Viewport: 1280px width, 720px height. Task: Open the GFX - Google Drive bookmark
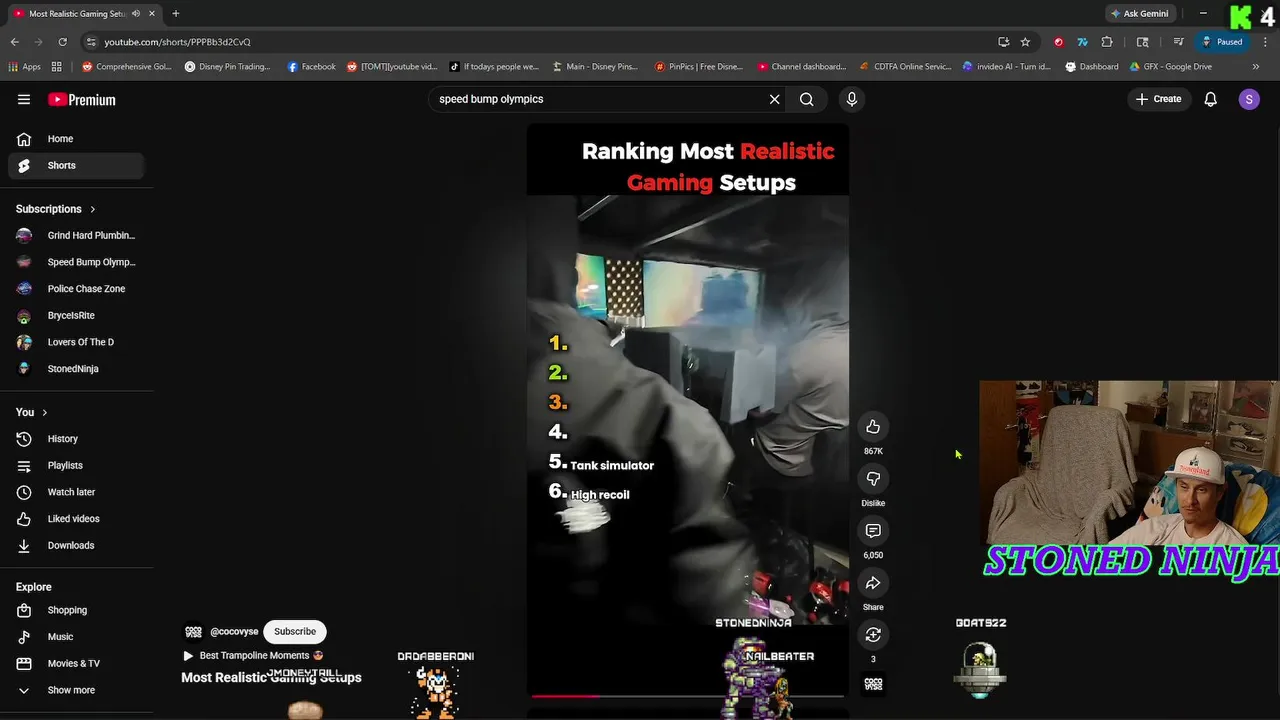[1170, 67]
